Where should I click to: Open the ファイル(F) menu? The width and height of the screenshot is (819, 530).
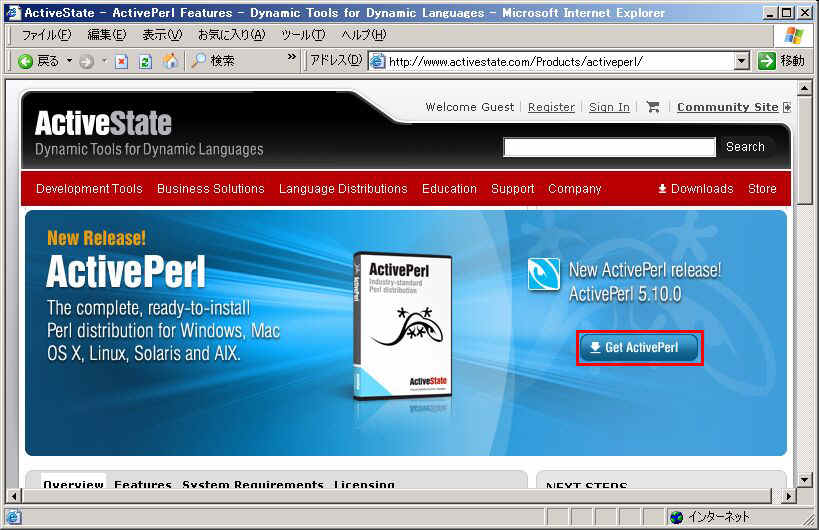click(x=46, y=35)
